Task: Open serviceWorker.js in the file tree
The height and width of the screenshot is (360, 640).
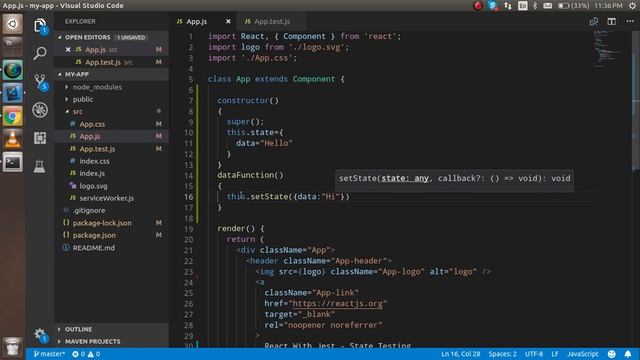Action: 111,198
